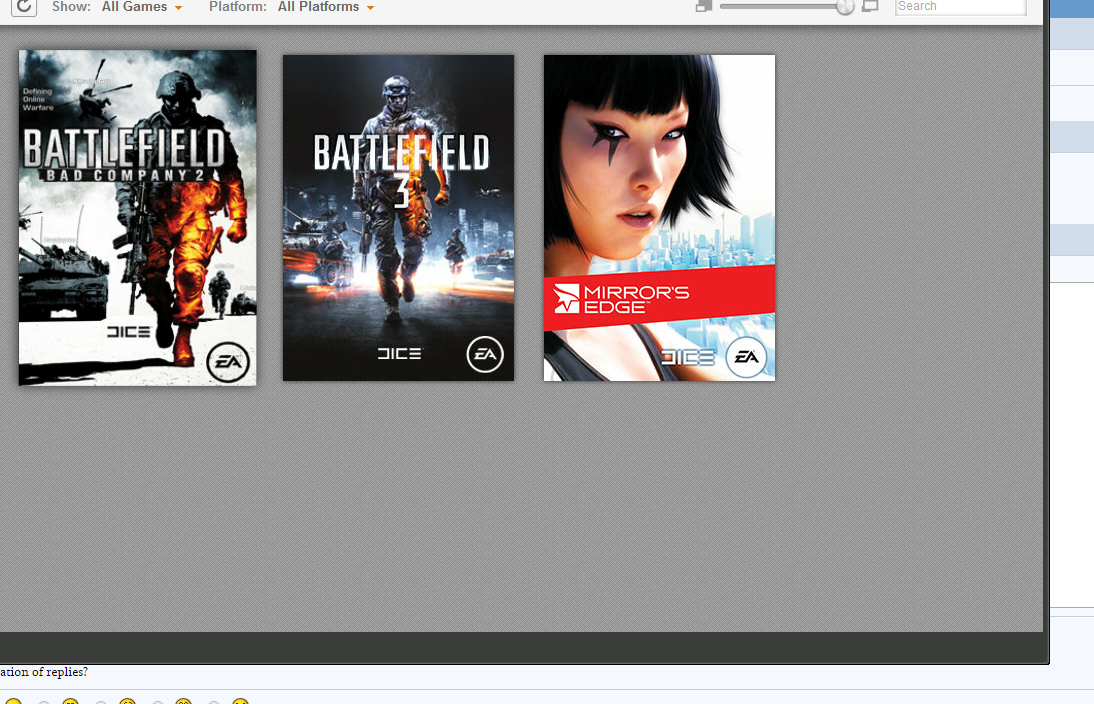Screen dimensions: 1094x704
Task: Select the Battlefield 3 game cover
Action: 398,218
